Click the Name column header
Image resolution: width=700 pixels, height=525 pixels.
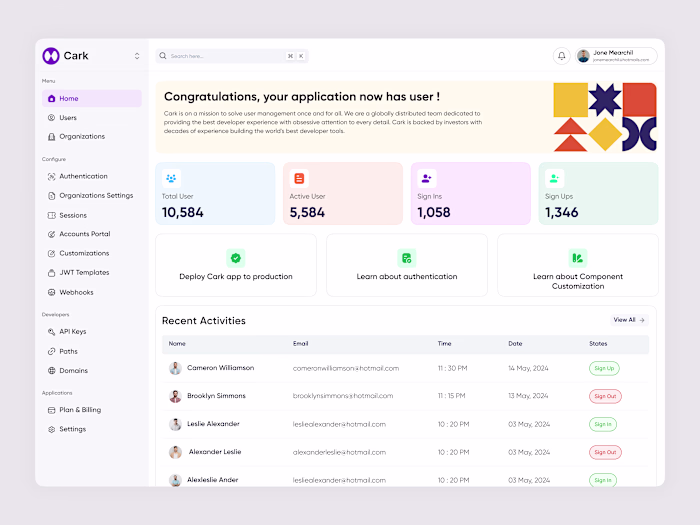point(177,344)
